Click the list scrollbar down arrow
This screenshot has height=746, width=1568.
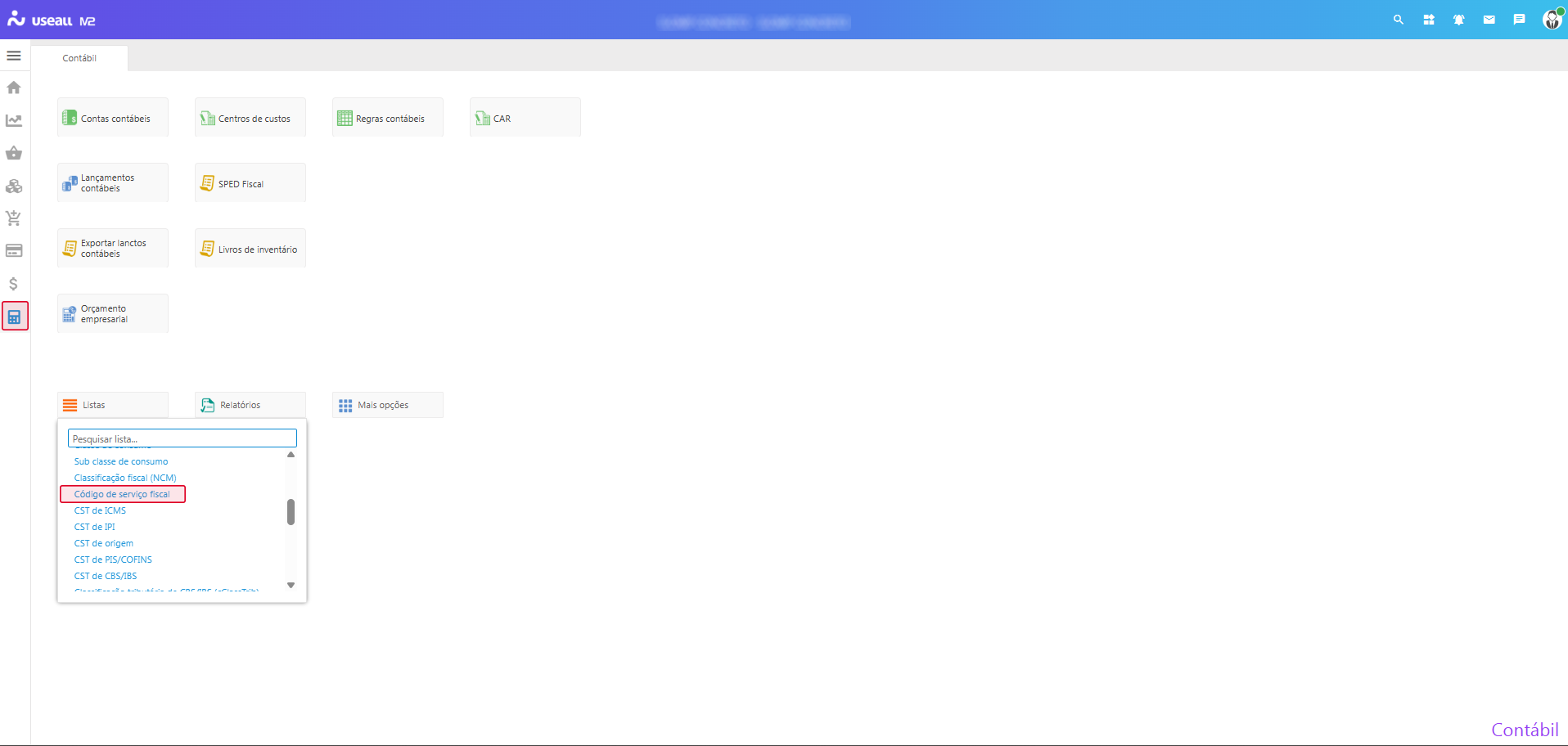click(291, 585)
